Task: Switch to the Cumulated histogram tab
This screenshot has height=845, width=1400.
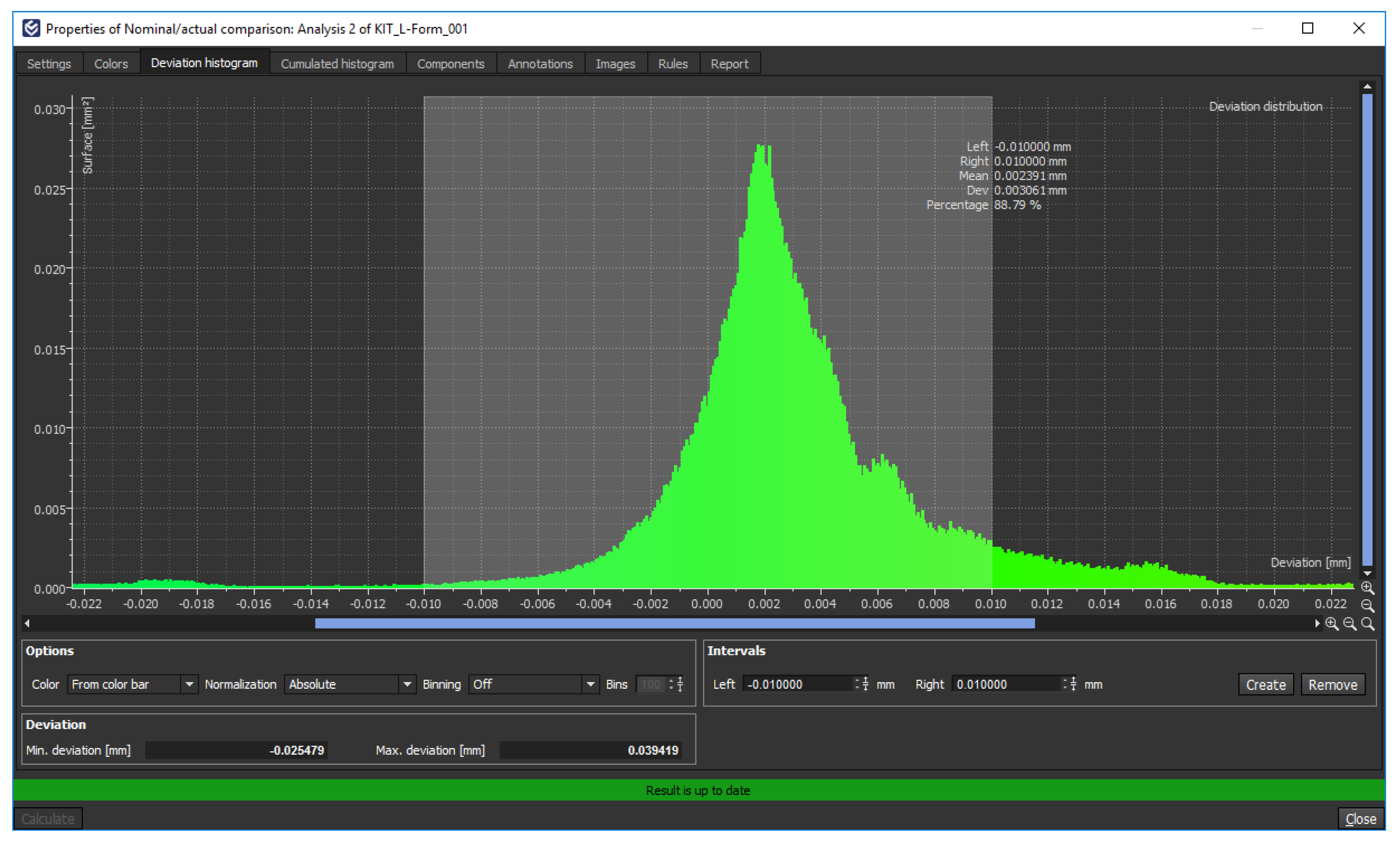Action: pos(337,64)
